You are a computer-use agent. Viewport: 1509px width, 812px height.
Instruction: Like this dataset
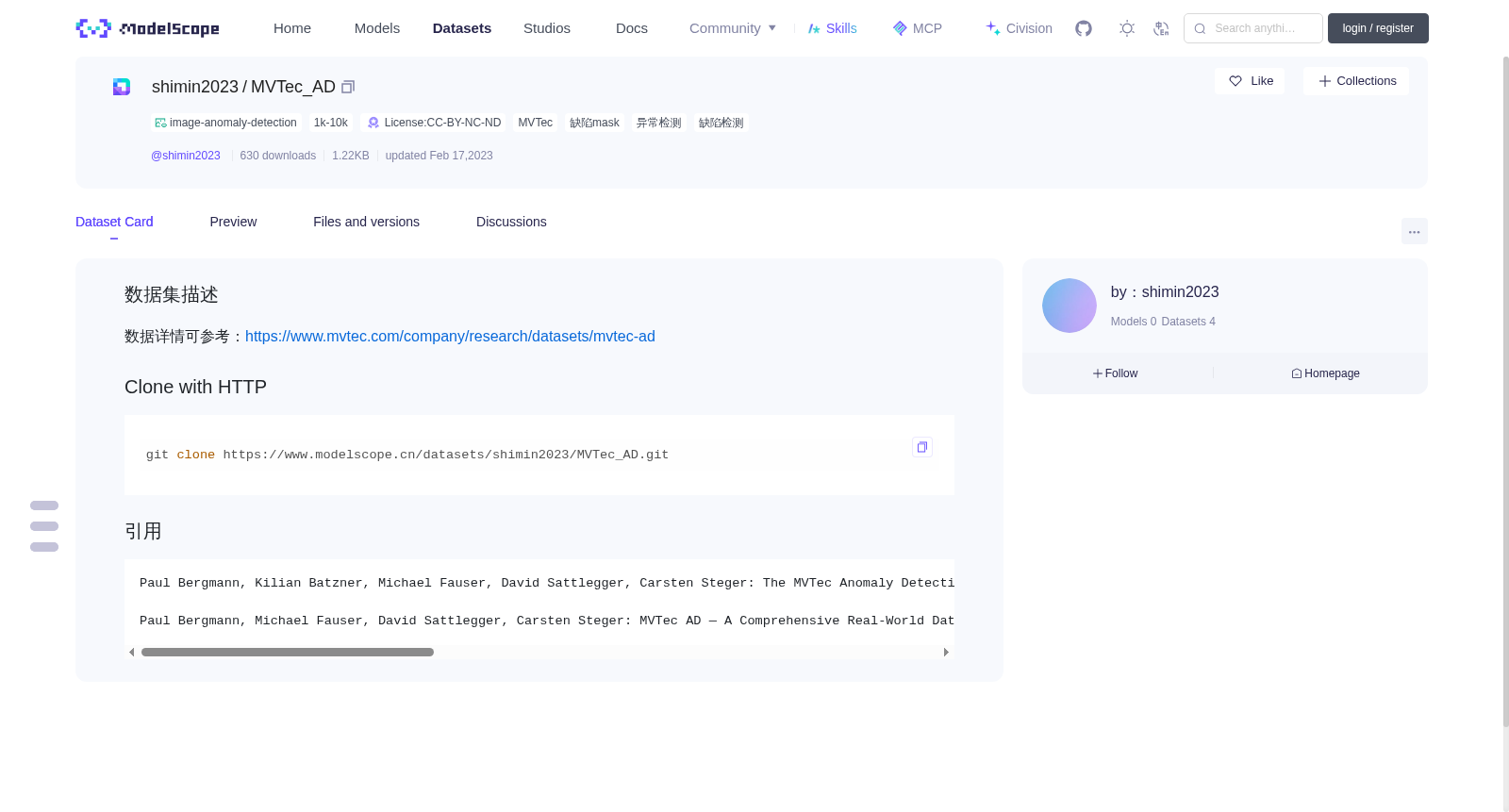tap(1250, 81)
